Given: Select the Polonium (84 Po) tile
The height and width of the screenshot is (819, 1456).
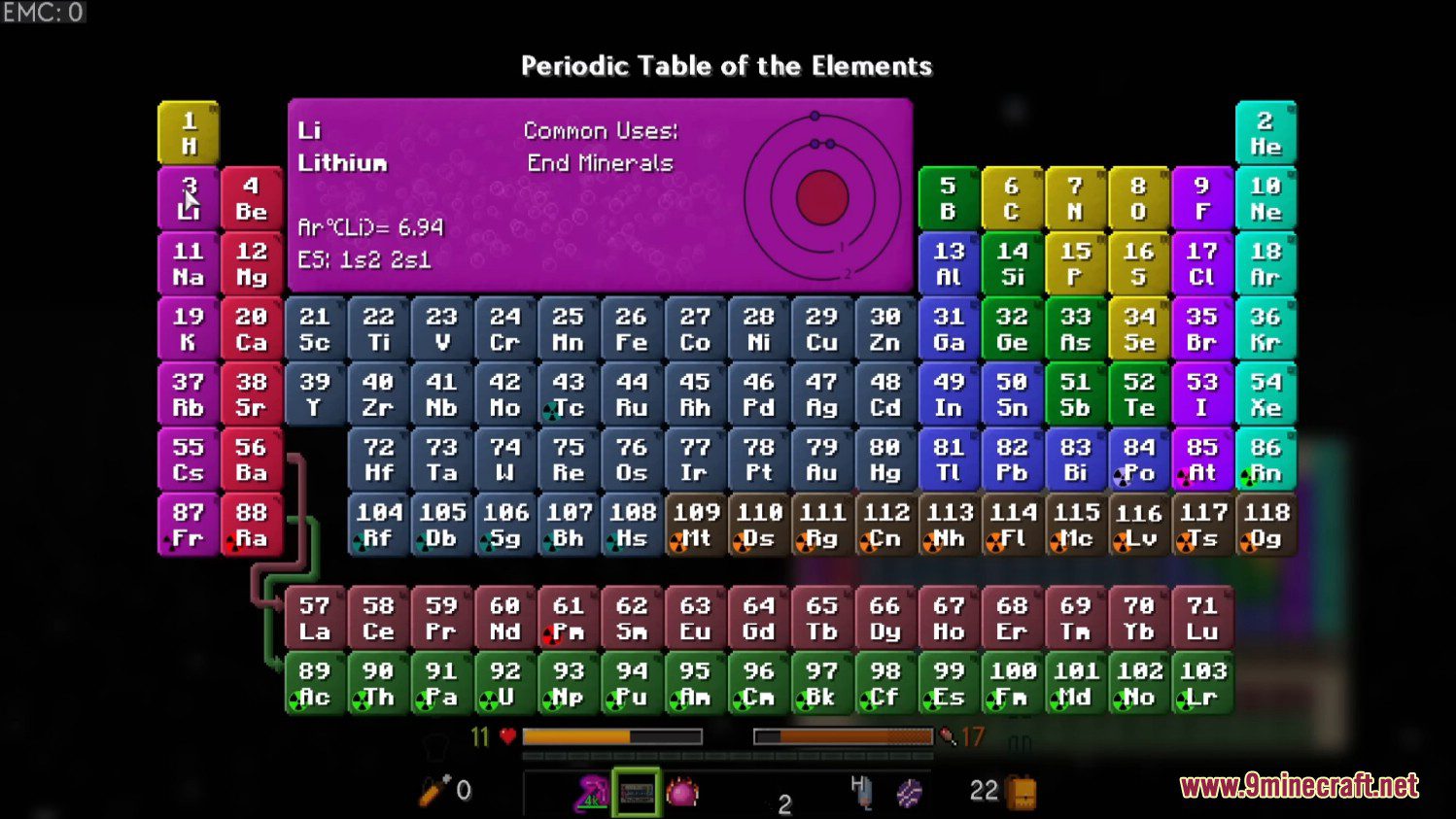Looking at the screenshot, I should [x=1138, y=460].
